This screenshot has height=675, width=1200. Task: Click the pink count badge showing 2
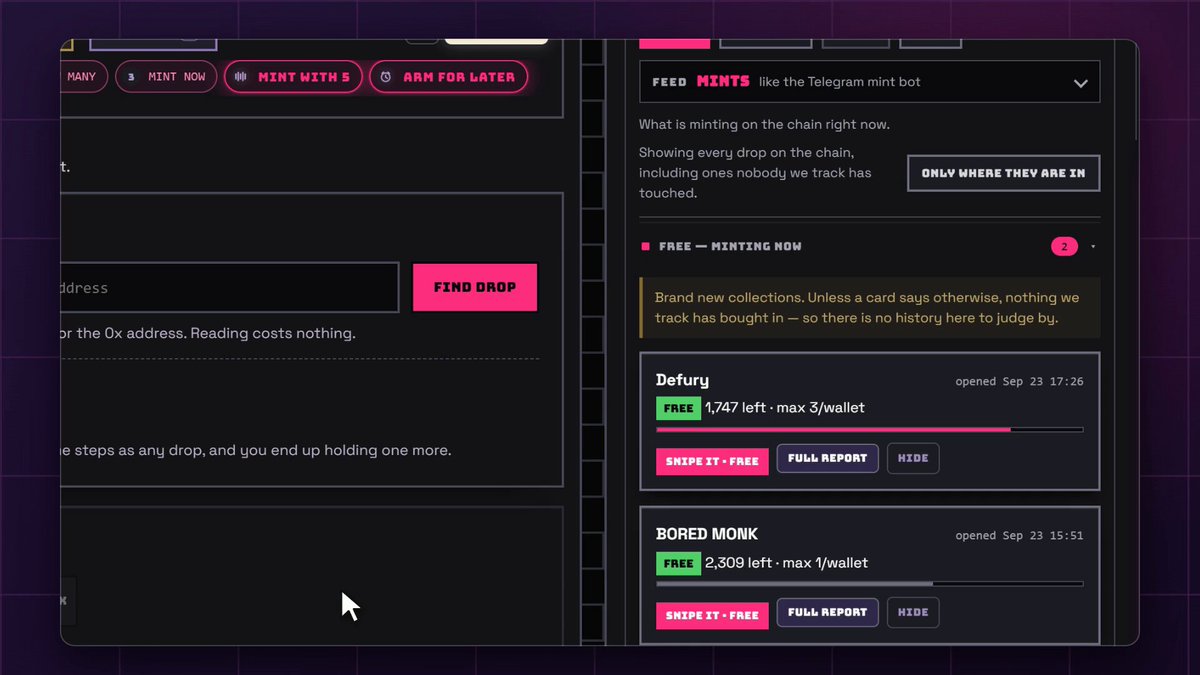pos(1064,247)
